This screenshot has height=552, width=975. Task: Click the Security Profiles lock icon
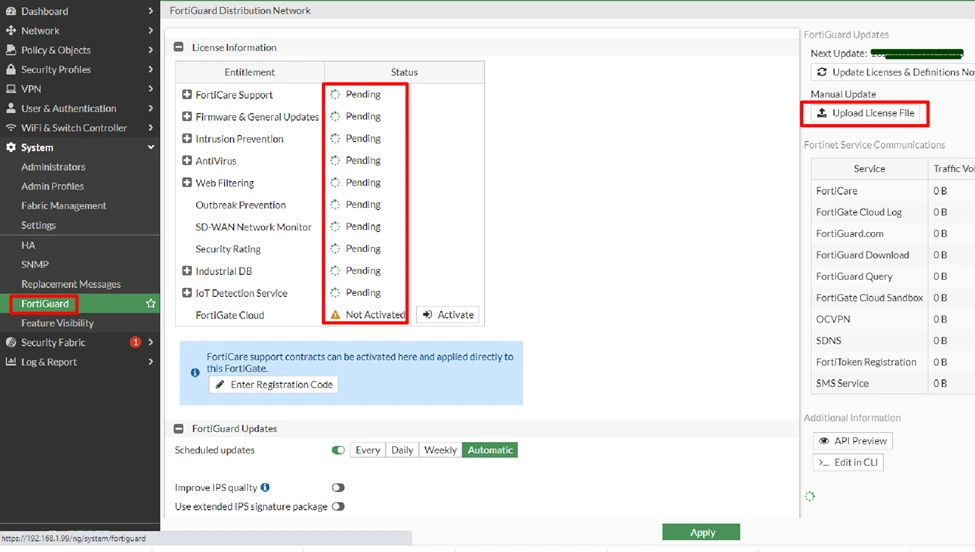click(11, 69)
